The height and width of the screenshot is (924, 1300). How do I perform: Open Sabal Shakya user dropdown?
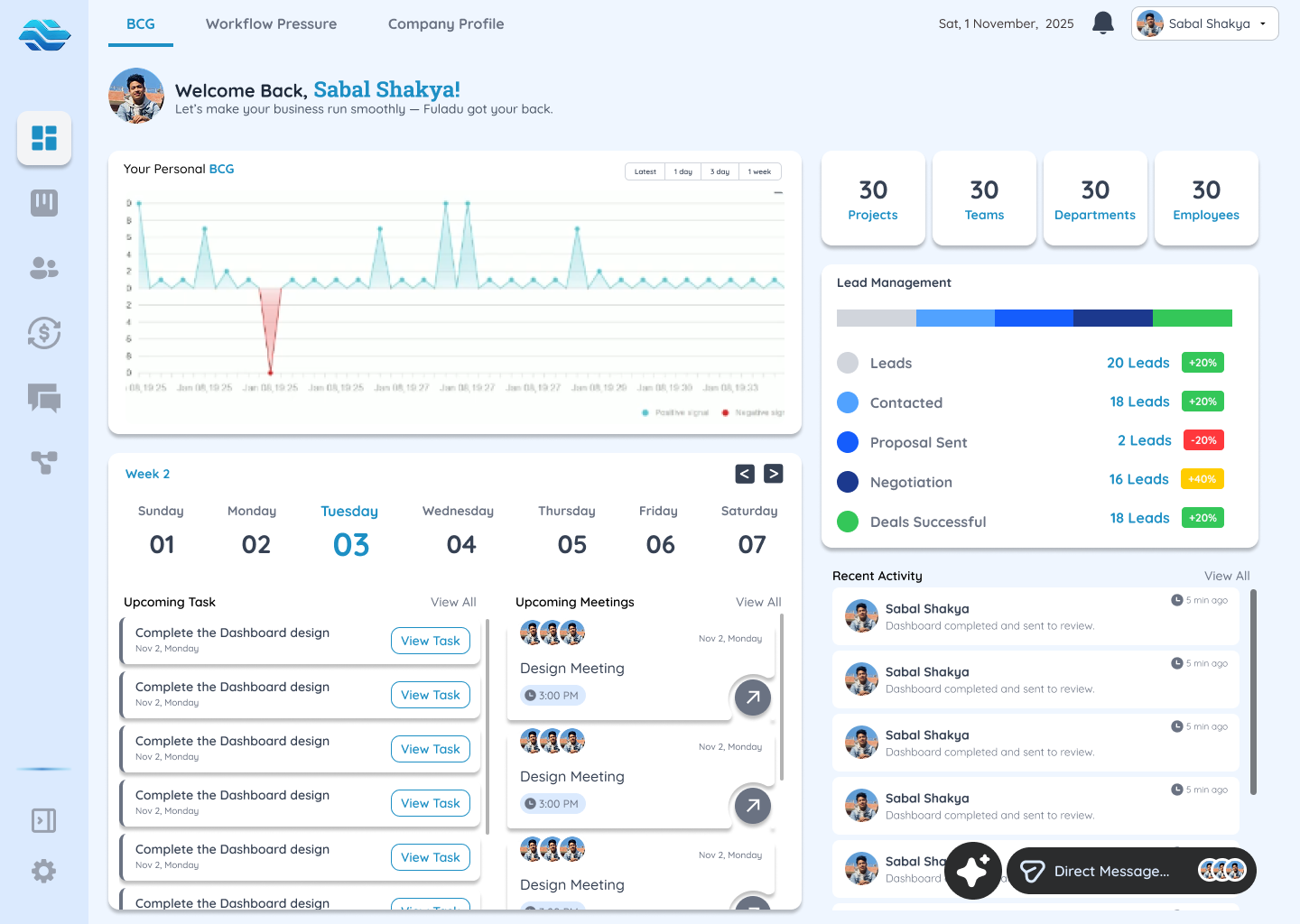pos(1204,23)
